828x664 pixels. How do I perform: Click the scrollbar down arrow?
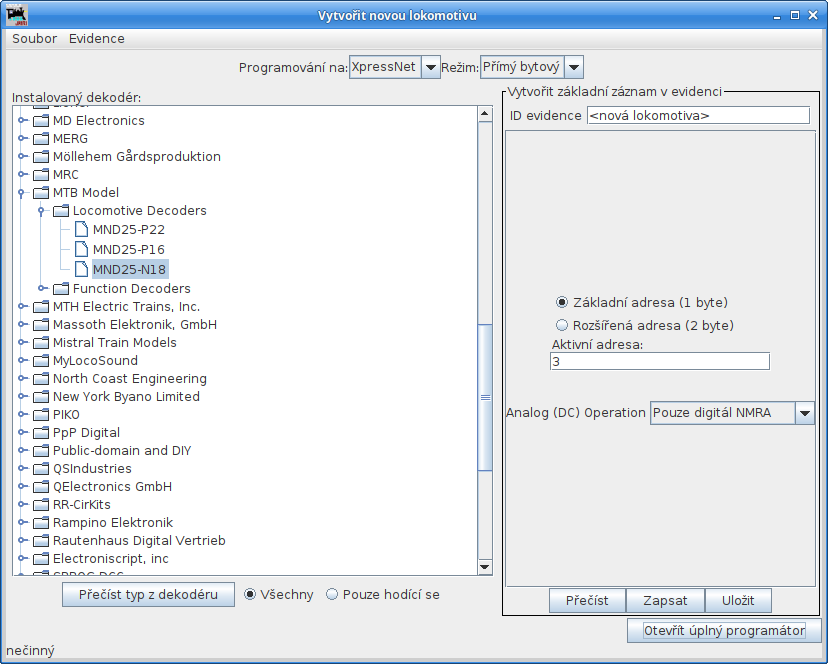pos(485,567)
